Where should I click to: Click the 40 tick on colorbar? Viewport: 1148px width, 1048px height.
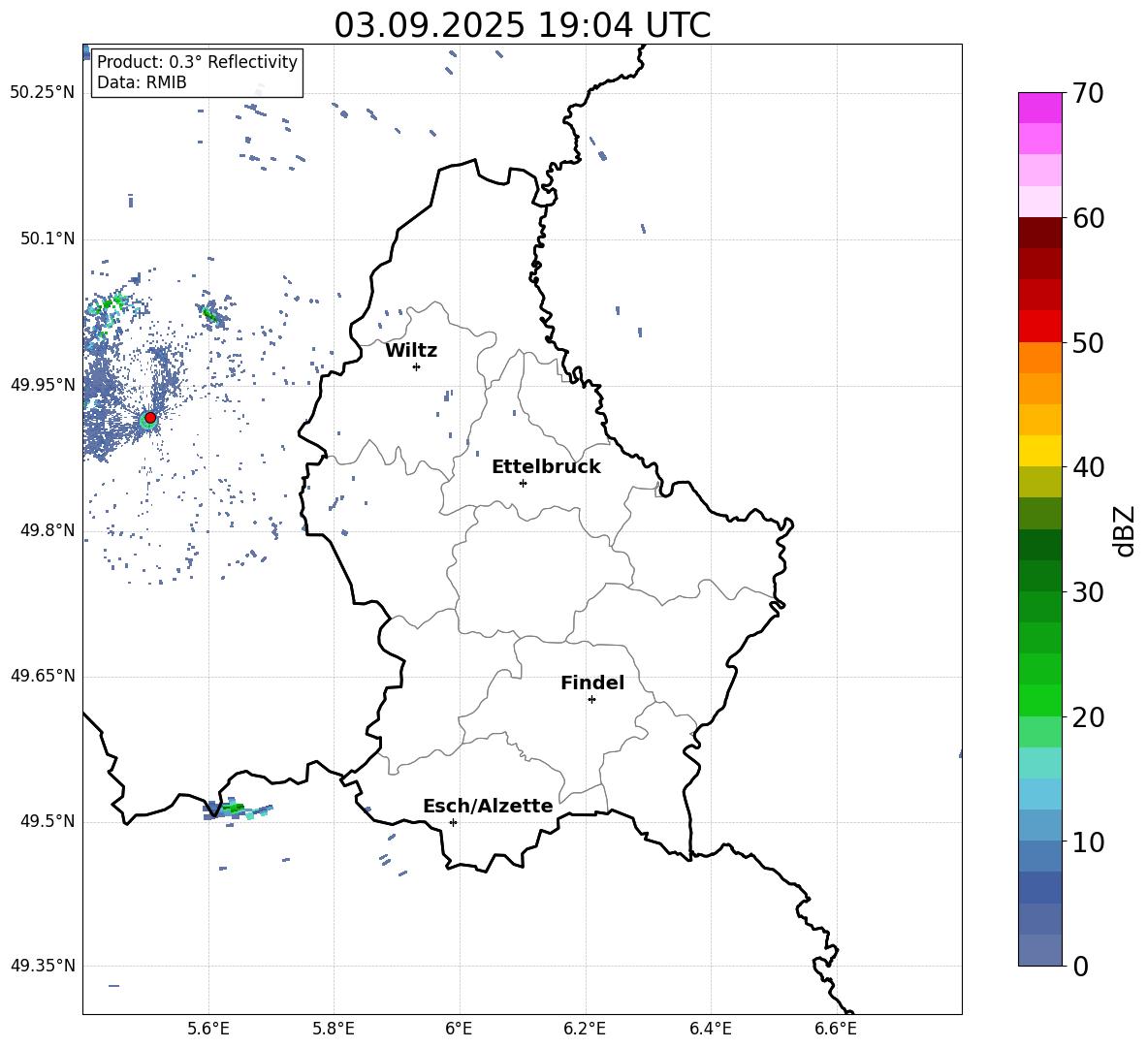(x=1088, y=467)
